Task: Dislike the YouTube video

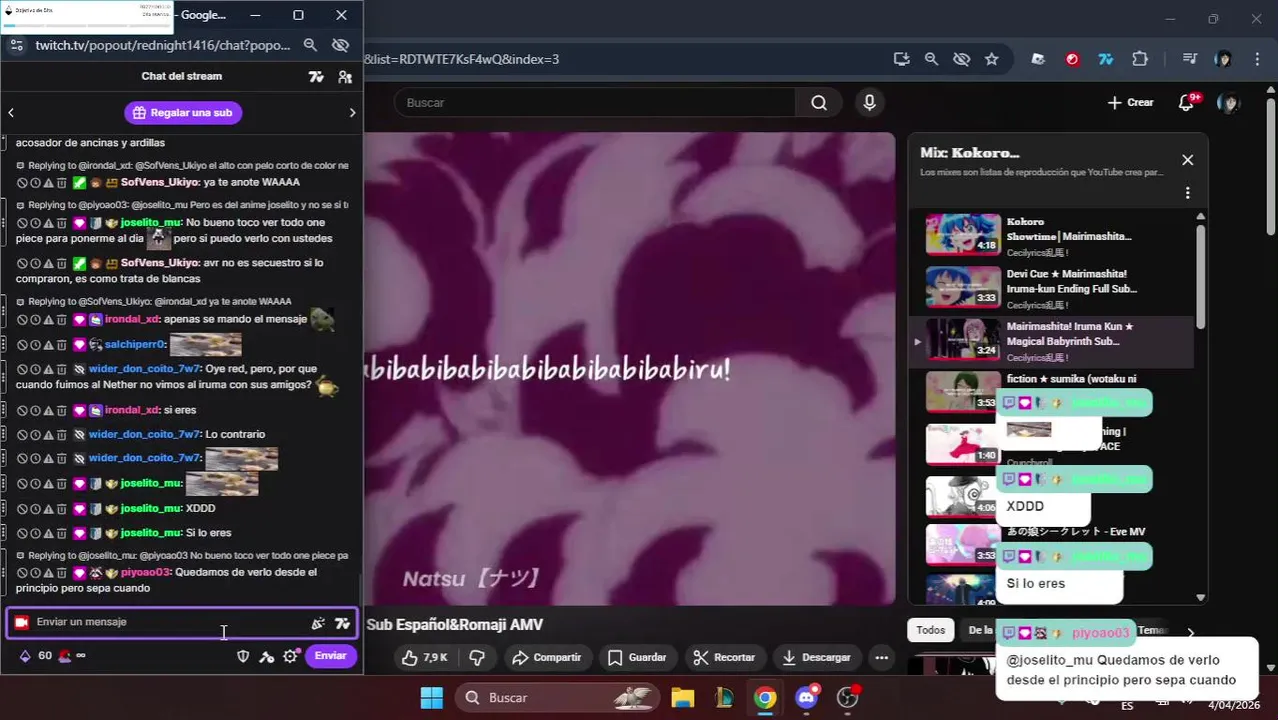Action: coord(477,658)
